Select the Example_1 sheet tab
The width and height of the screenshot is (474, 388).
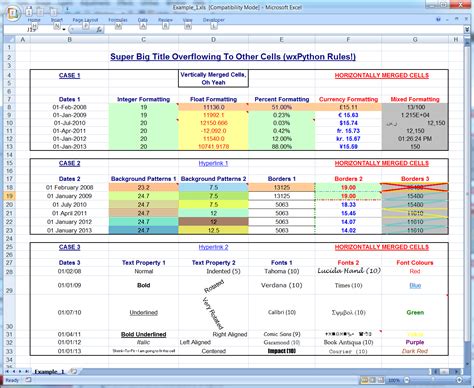coord(49,372)
